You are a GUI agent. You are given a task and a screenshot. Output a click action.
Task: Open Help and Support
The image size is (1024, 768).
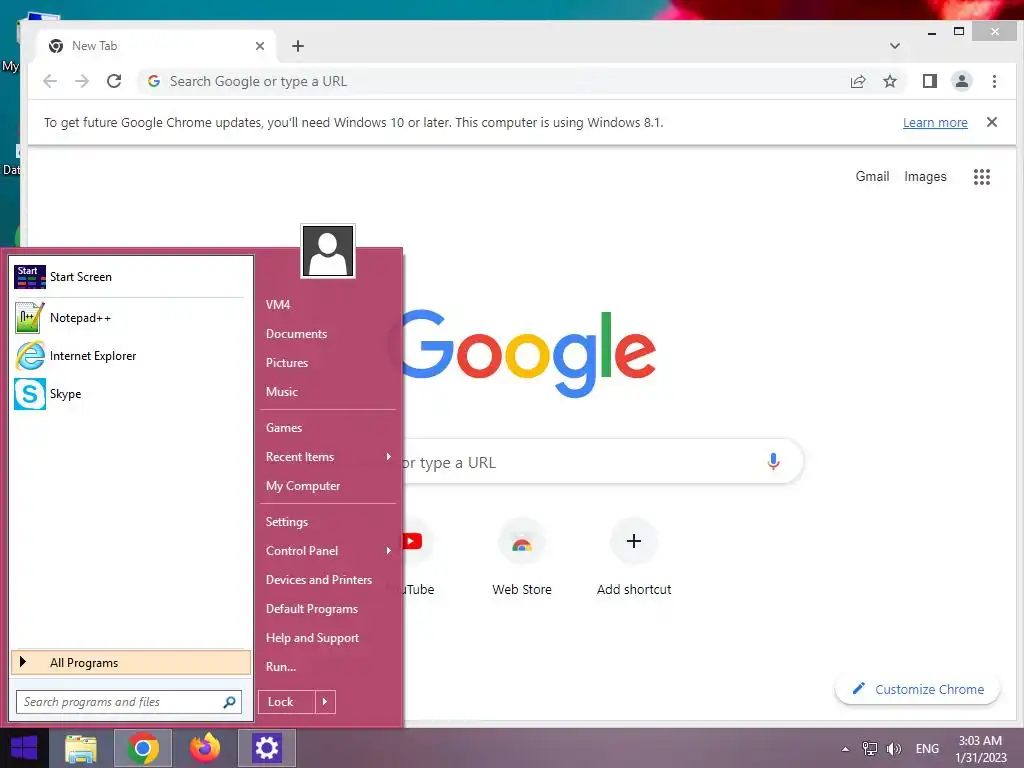pos(312,638)
